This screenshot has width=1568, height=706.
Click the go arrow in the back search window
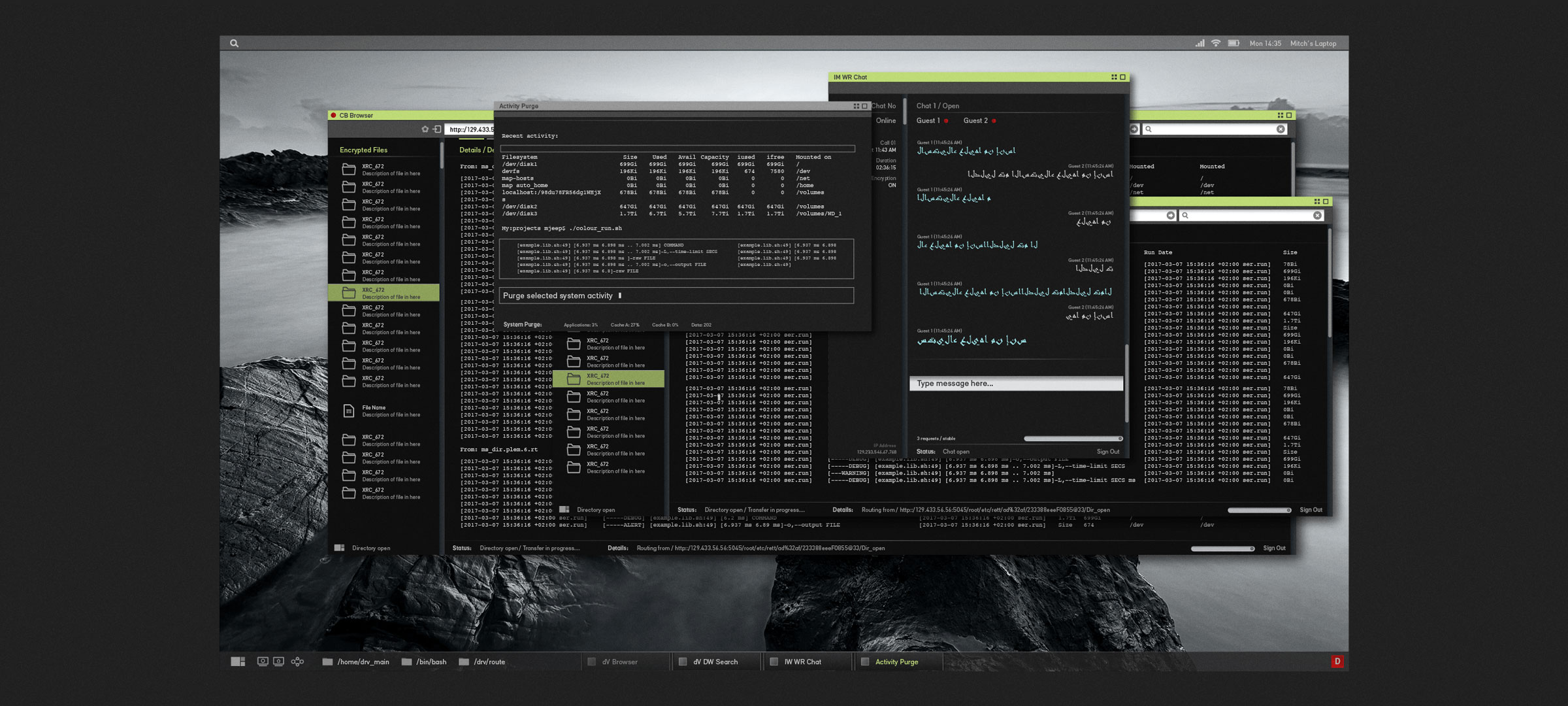1134,129
